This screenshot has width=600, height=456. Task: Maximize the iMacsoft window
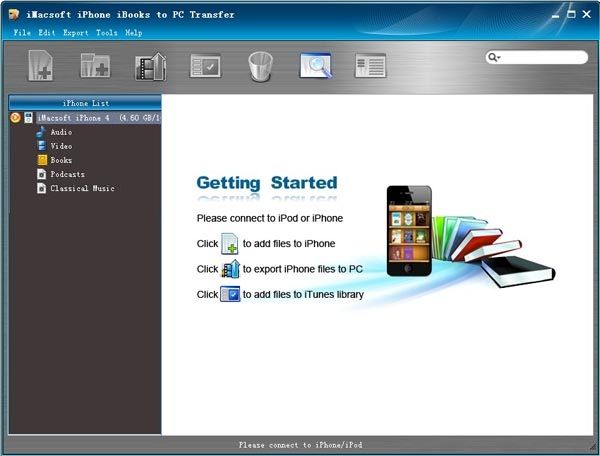pos(571,15)
